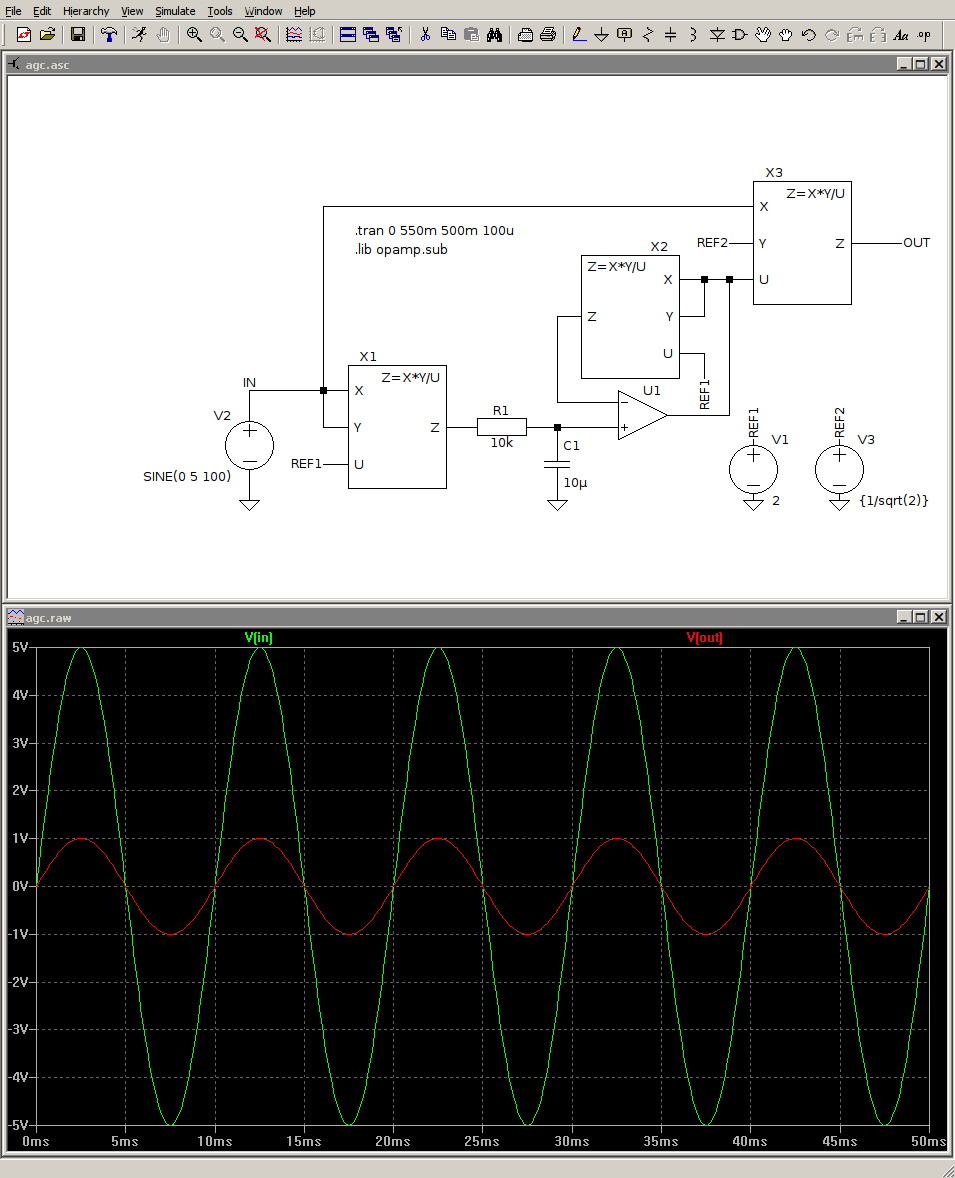This screenshot has width=955, height=1178.
Task: Select the X3 block label
Action: (774, 173)
